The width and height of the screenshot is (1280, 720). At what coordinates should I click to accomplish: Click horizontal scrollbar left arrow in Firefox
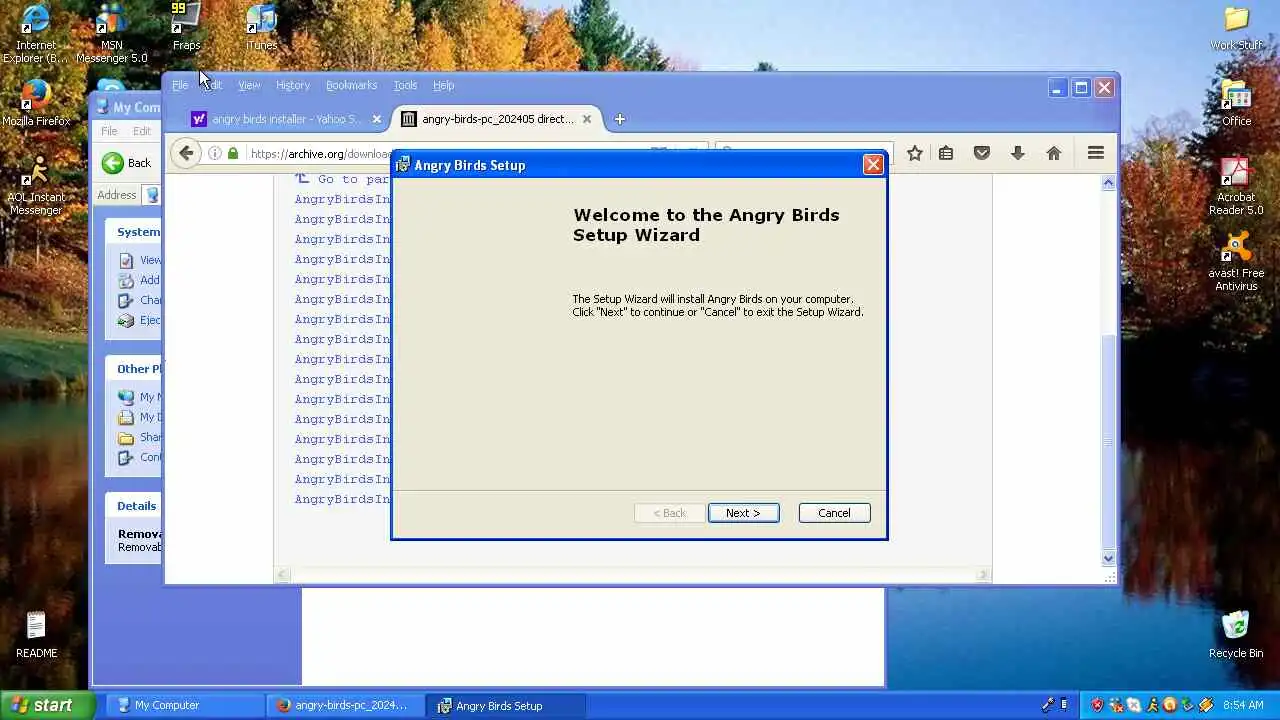[282, 575]
